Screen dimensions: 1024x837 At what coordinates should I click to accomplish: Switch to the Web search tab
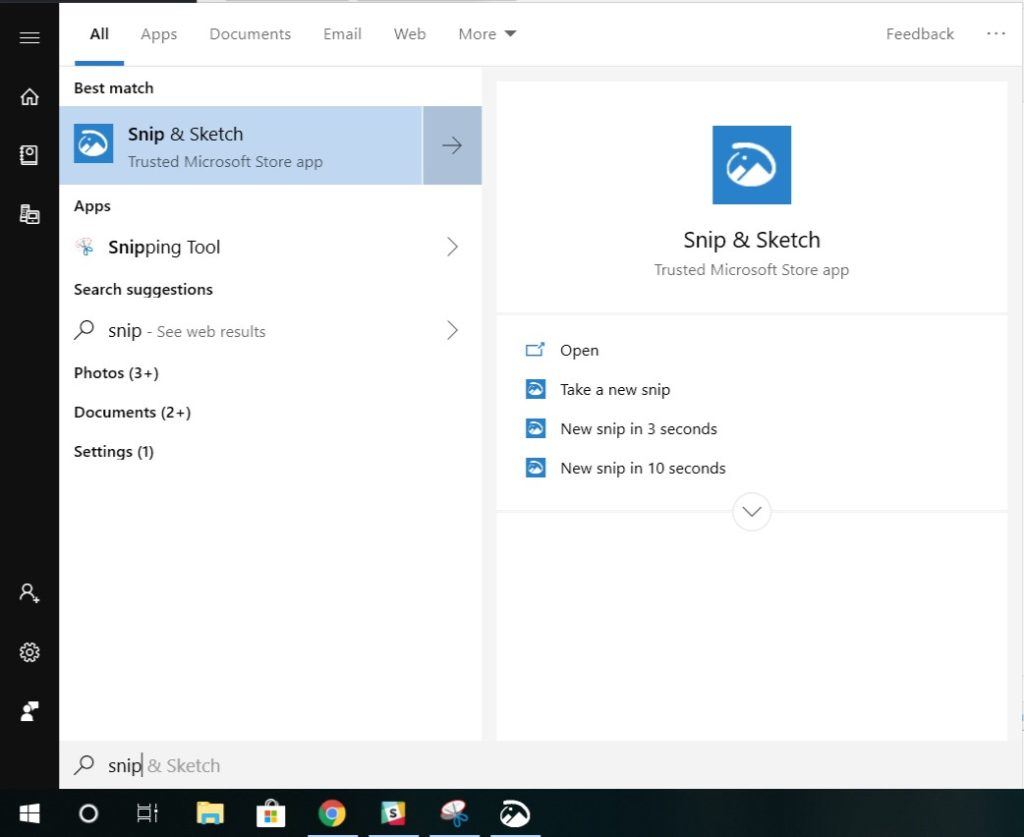(x=409, y=33)
